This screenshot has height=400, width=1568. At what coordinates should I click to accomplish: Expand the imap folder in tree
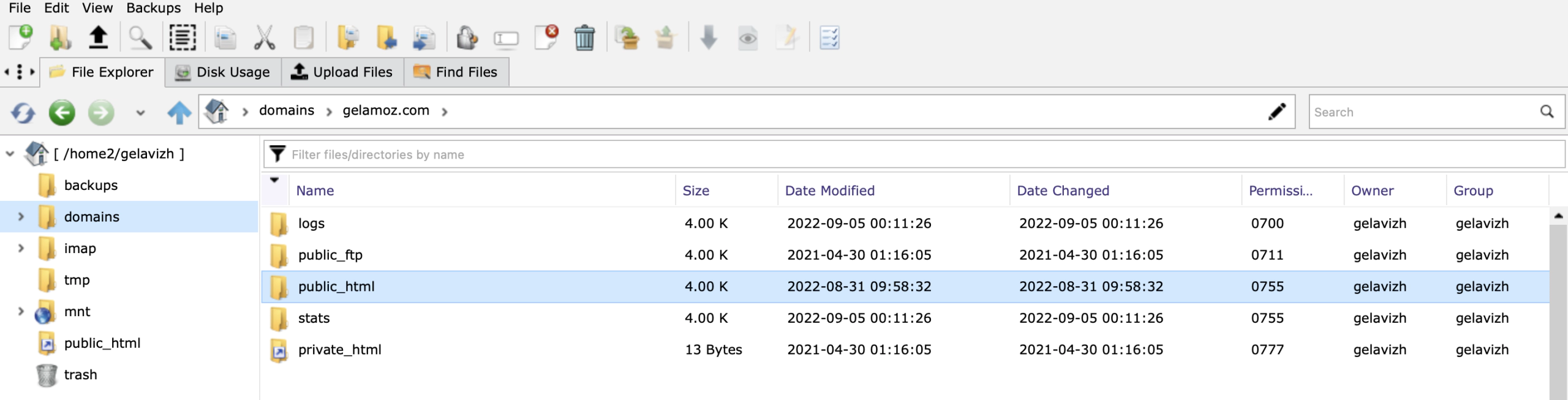pos(21,248)
